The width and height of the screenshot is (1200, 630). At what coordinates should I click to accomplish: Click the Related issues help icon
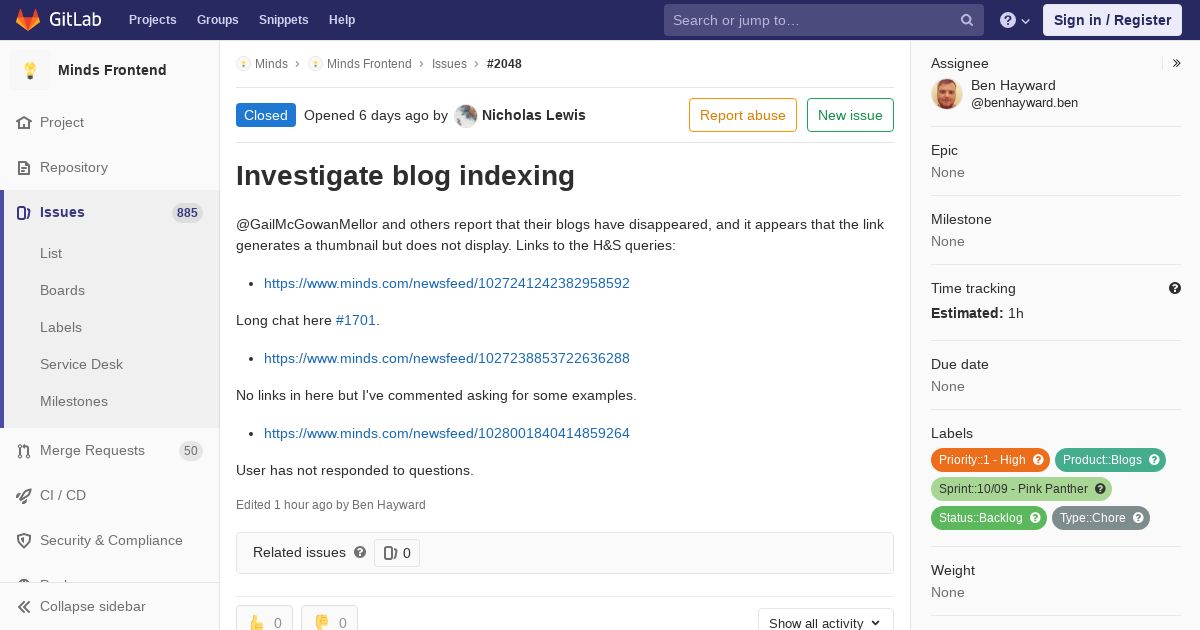tap(360, 552)
